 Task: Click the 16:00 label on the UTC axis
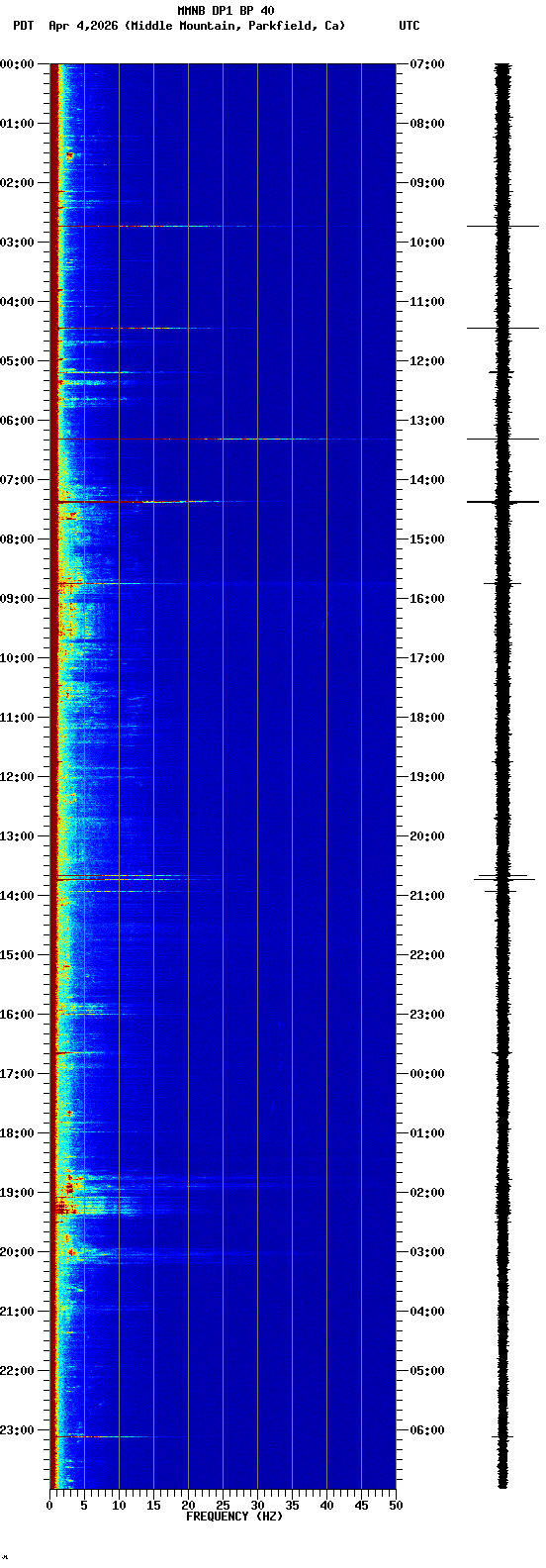(x=427, y=599)
